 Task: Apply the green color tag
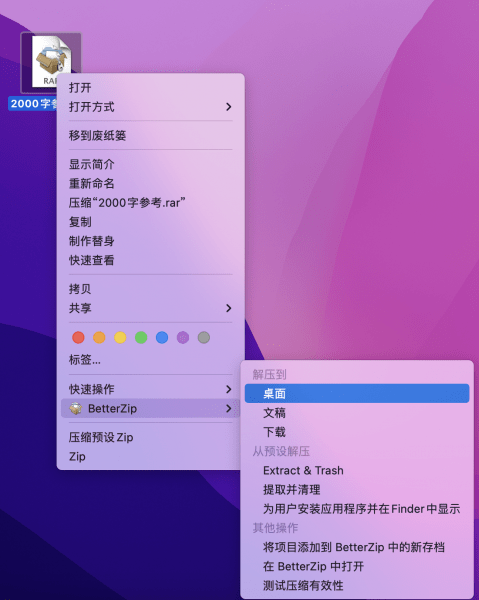[x=141, y=338]
